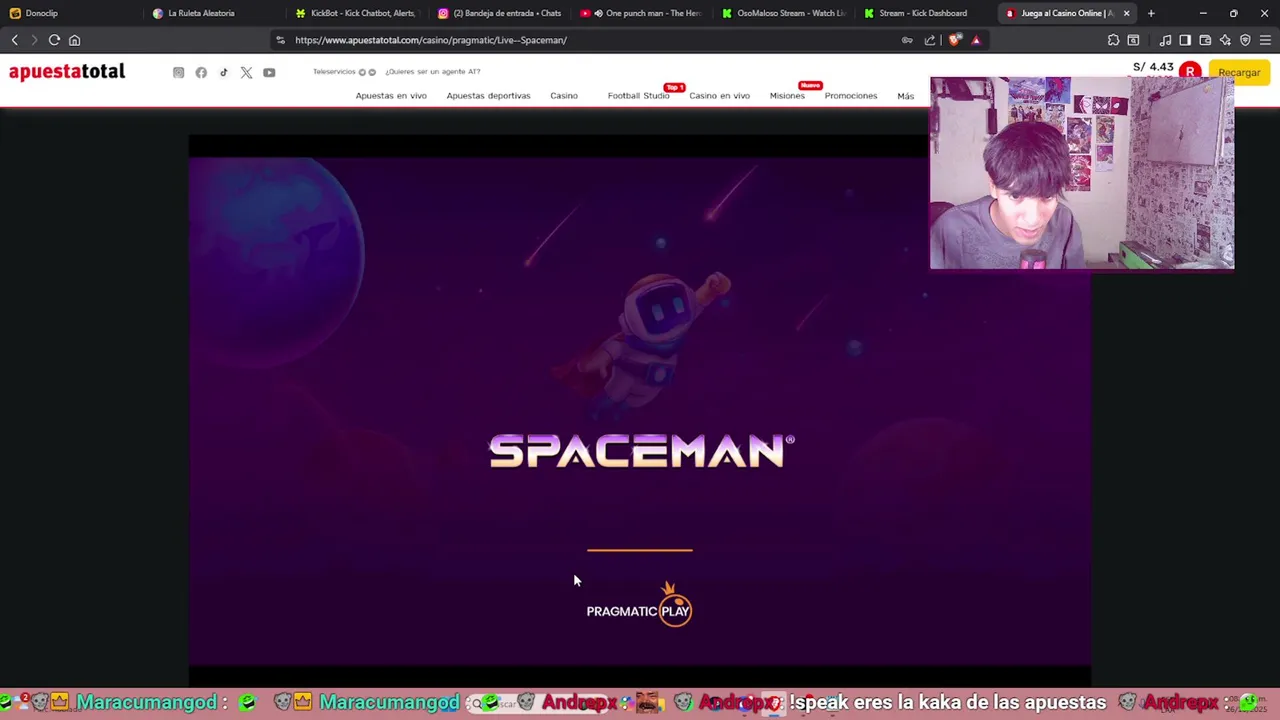
Task: Close the Juega al Casino Online tab
Action: [x=1126, y=13]
